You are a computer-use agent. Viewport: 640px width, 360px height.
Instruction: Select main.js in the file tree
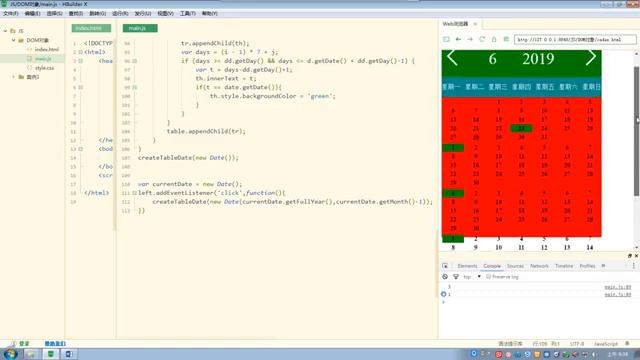43,59
